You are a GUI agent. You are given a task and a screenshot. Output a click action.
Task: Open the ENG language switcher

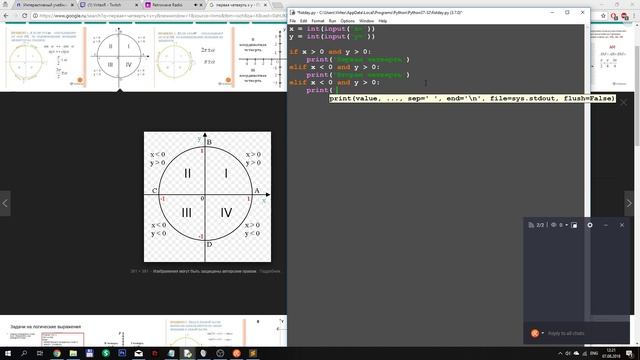click(x=594, y=353)
